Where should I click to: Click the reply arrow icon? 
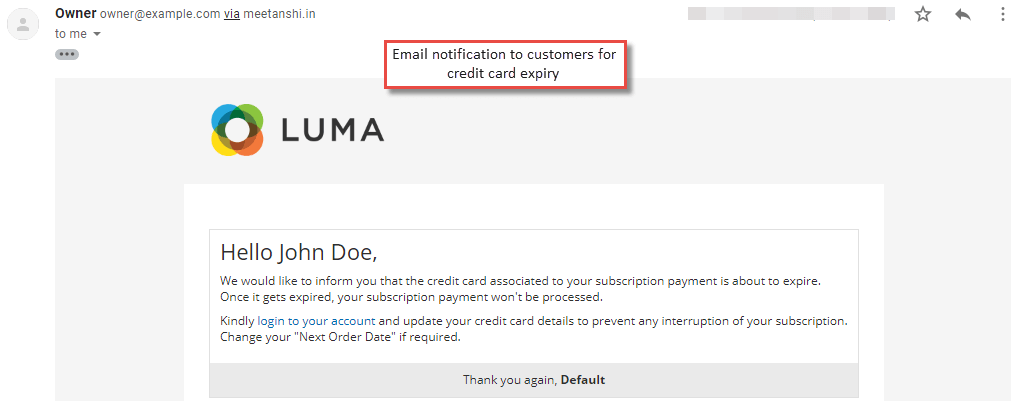click(x=963, y=15)
